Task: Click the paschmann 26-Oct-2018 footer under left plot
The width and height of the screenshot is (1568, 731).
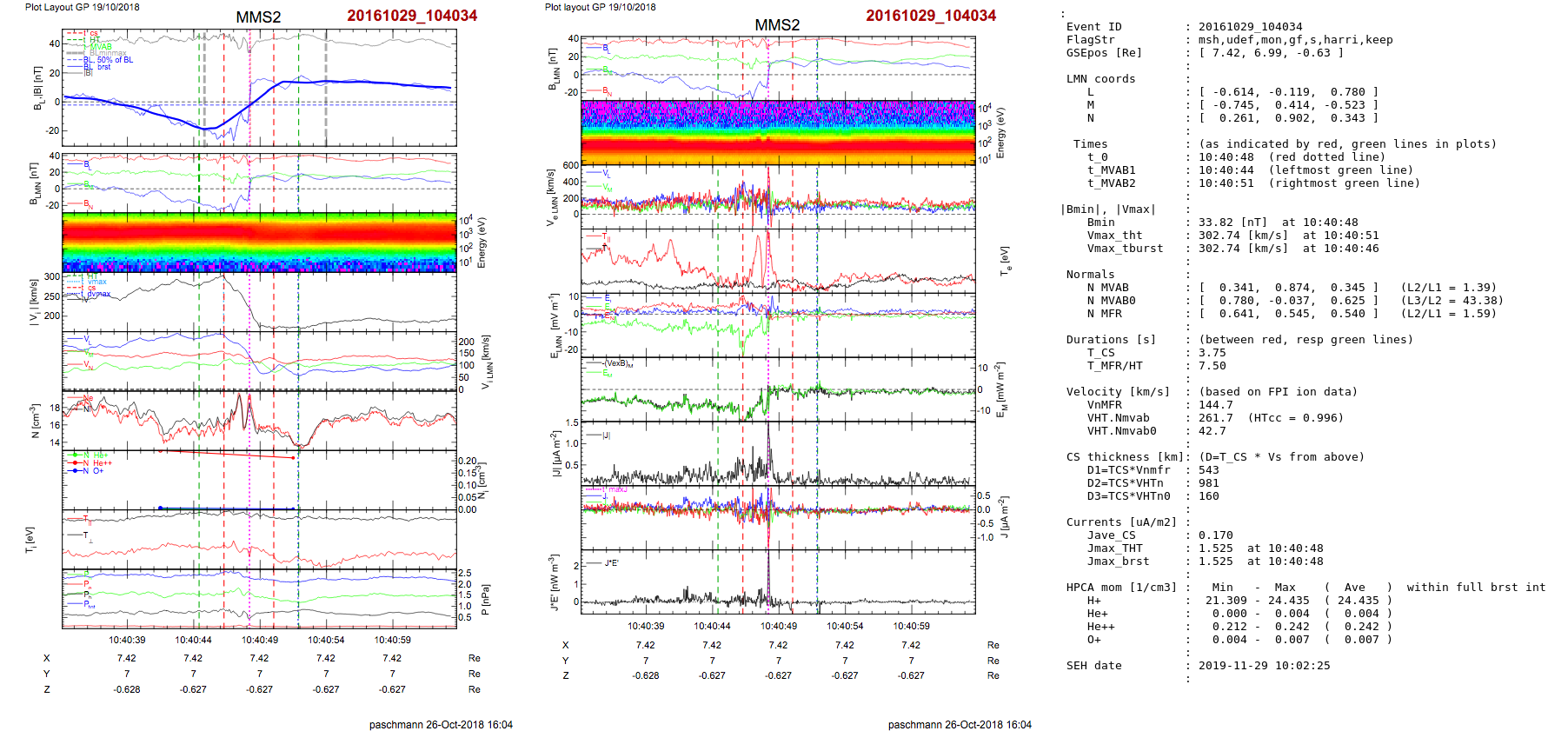Action: [441, 724]
